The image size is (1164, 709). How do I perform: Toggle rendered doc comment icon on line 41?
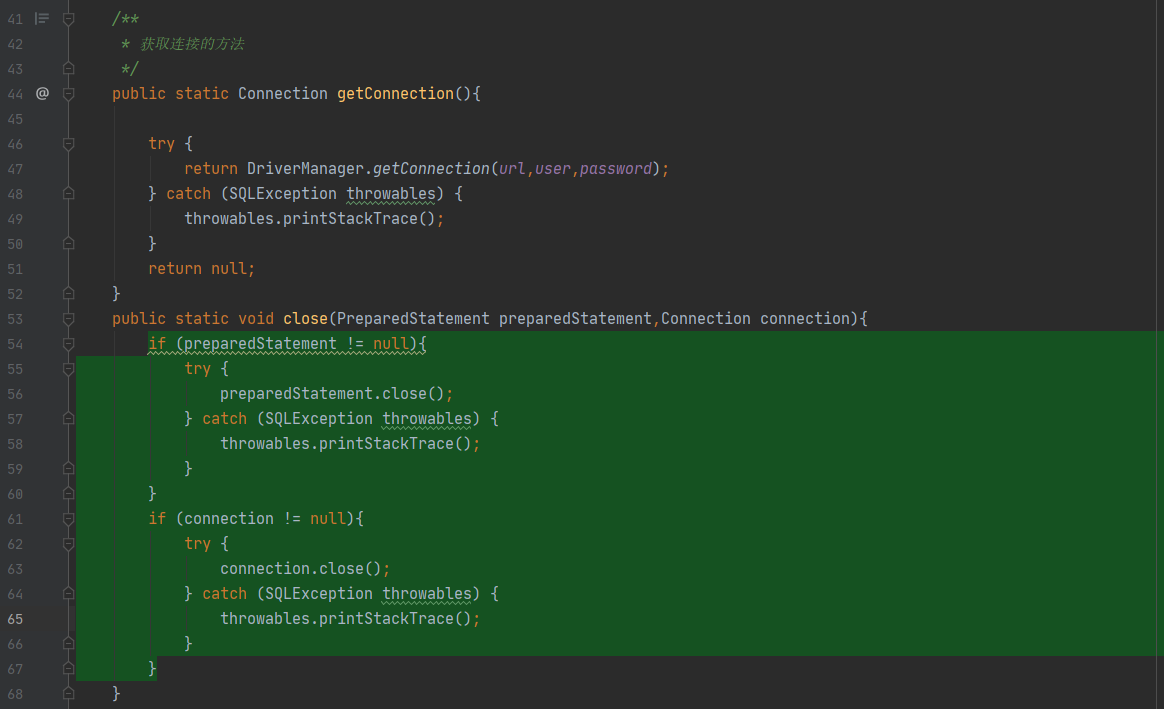coord(42,19)
